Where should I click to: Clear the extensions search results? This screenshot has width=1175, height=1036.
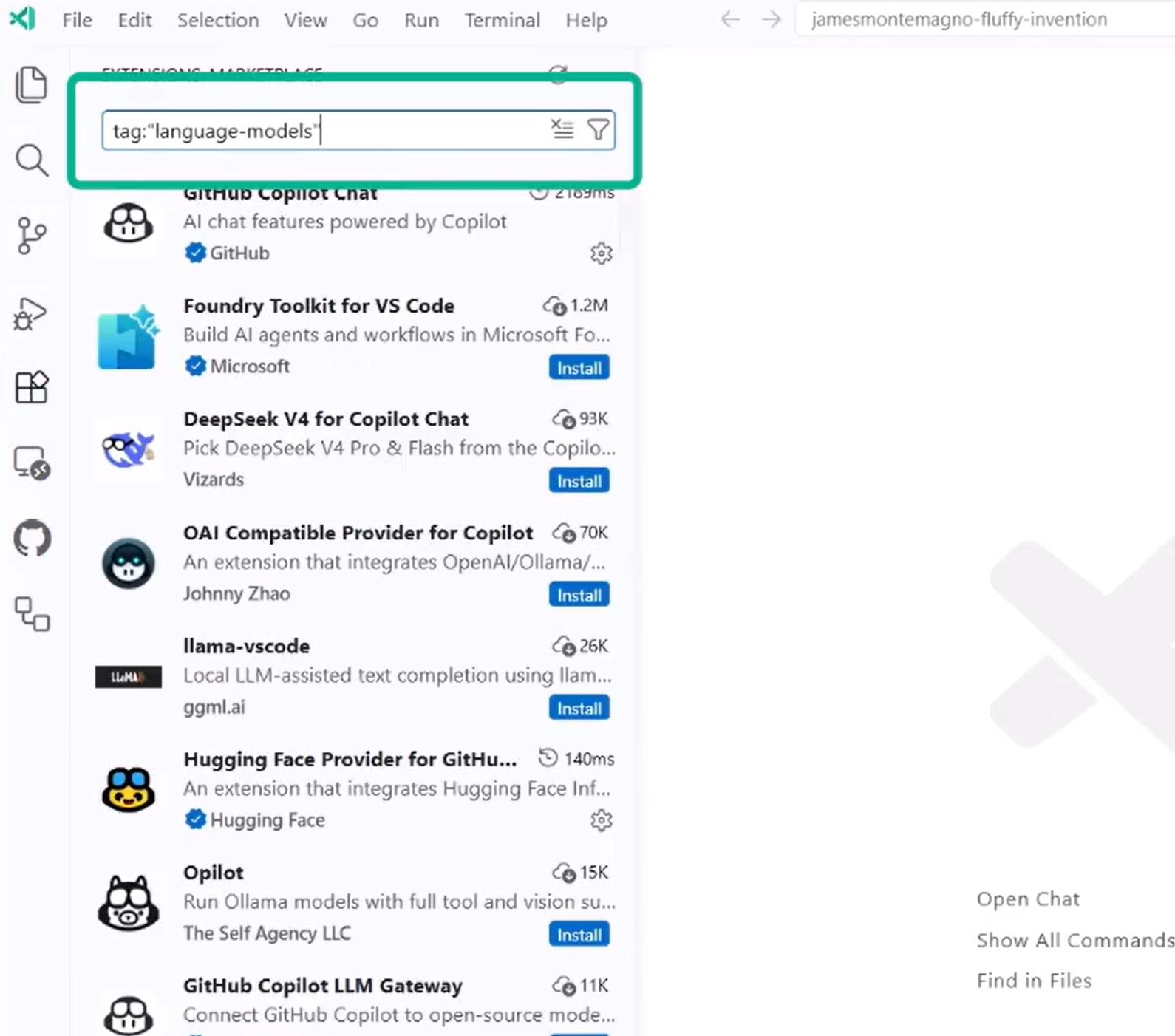pyautogui.click(x=562, y=129)
